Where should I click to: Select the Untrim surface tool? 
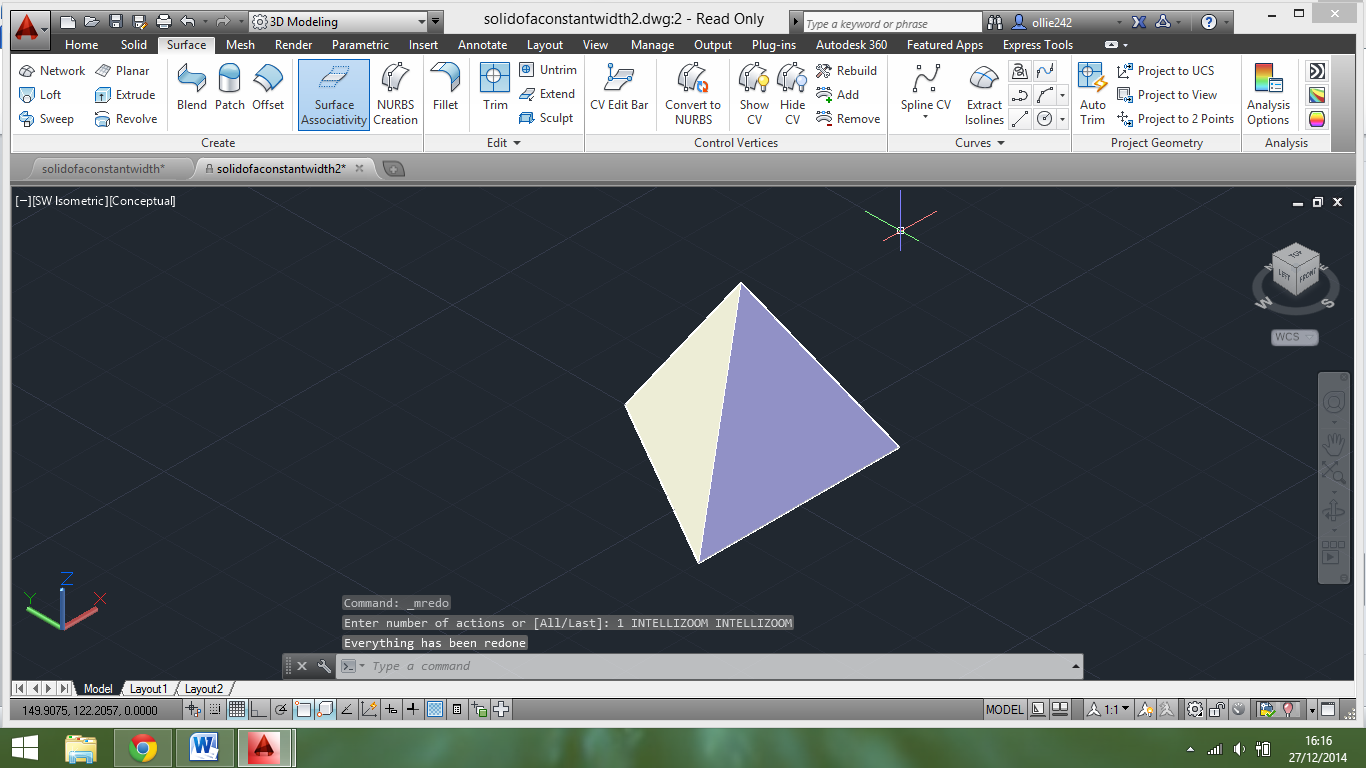[x=548, y=70]
